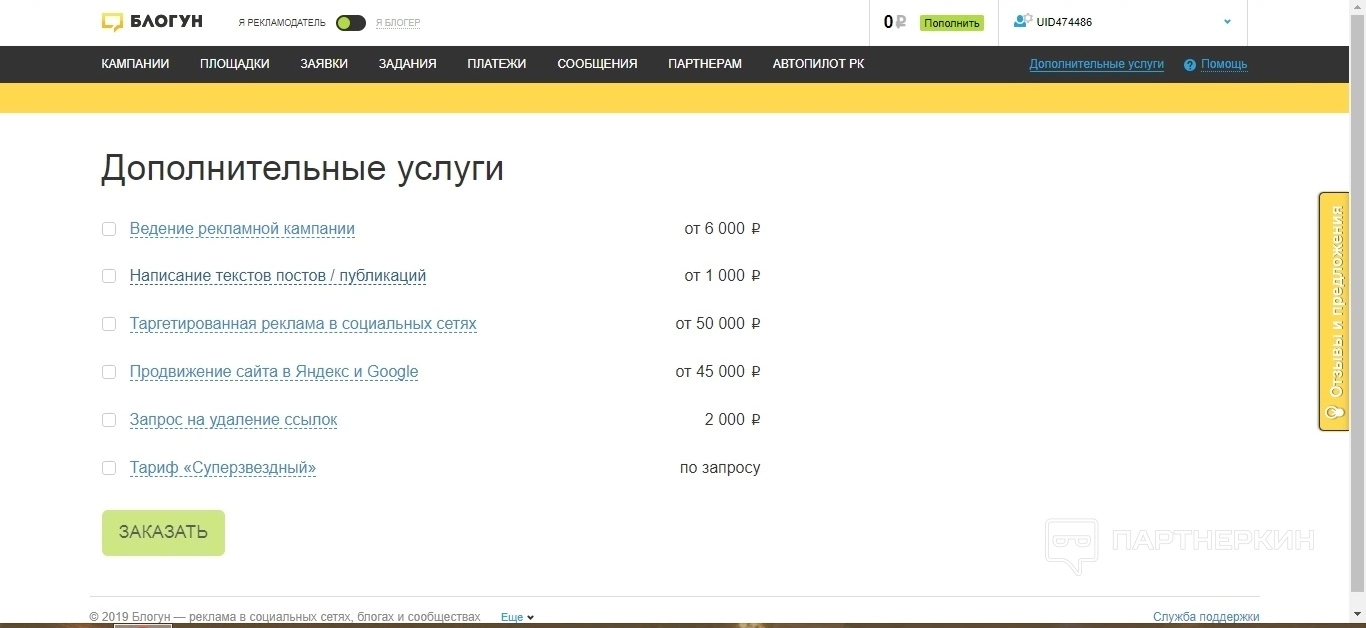This screenshot has height=628, width=1366.
Task: Check the Ведение рекламной кампании checkbox
Action: click(x=109, y=229)
